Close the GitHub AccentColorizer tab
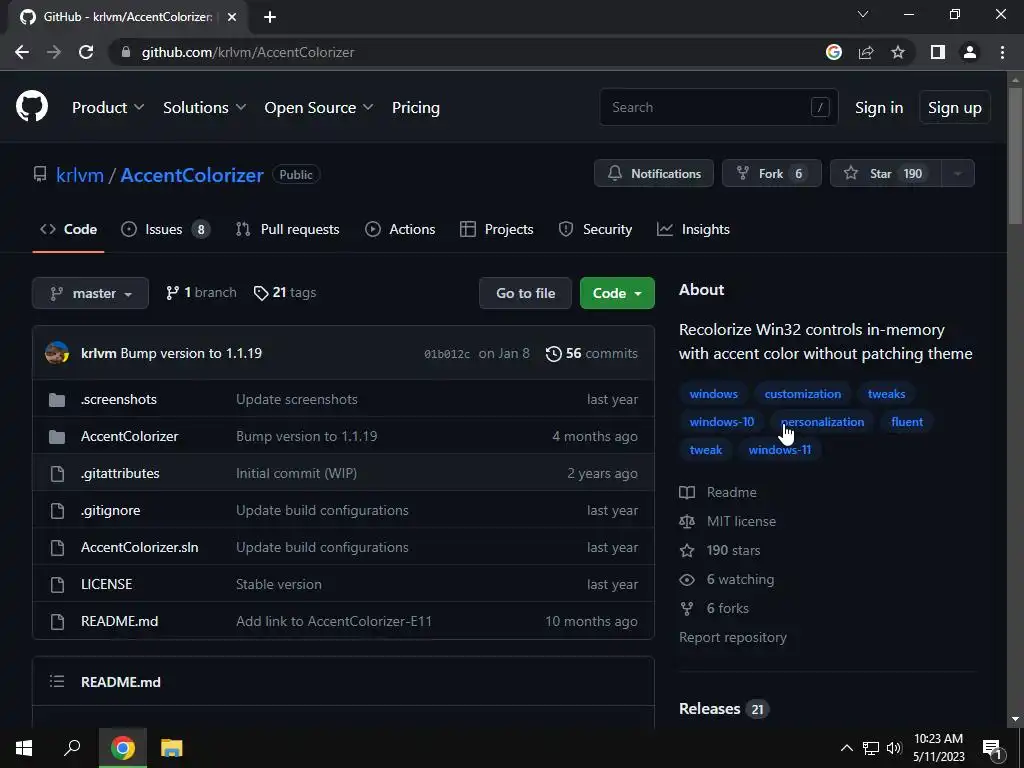The image size is (1024, 768). (x=232, y=17)
